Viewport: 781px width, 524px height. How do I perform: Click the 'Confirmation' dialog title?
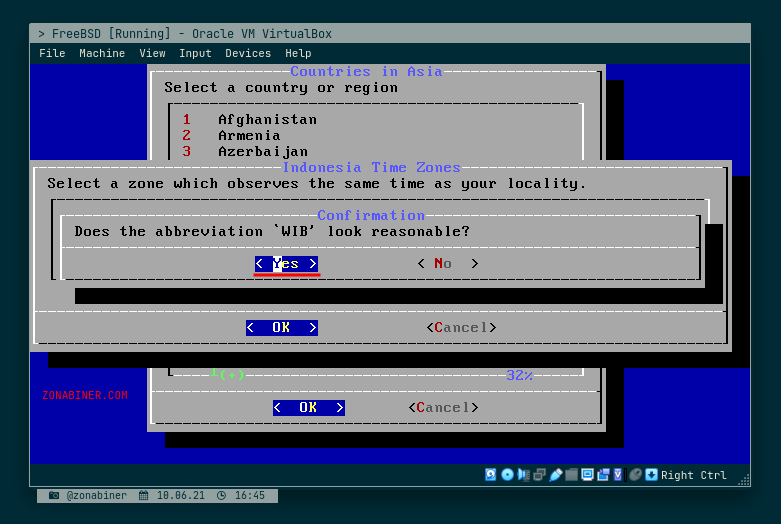371,215
